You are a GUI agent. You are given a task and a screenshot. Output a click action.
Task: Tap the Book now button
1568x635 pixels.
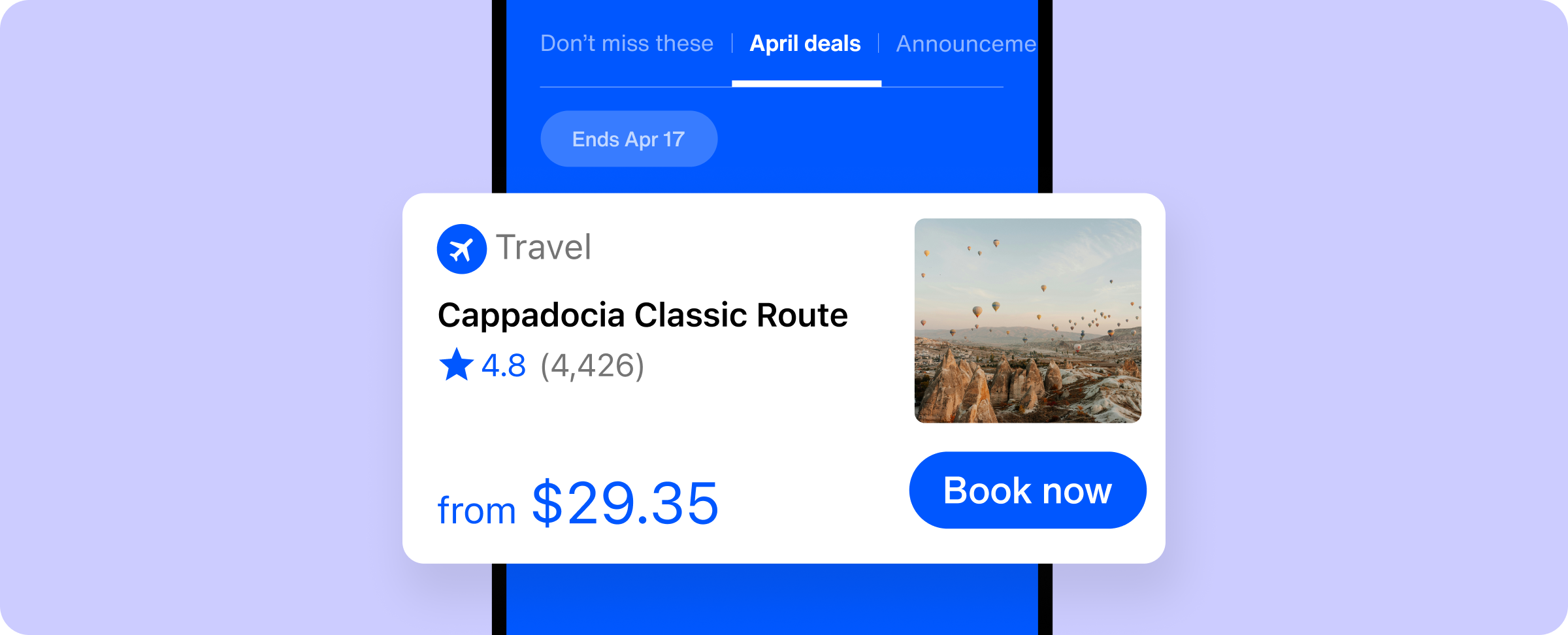coord(1028,490)
